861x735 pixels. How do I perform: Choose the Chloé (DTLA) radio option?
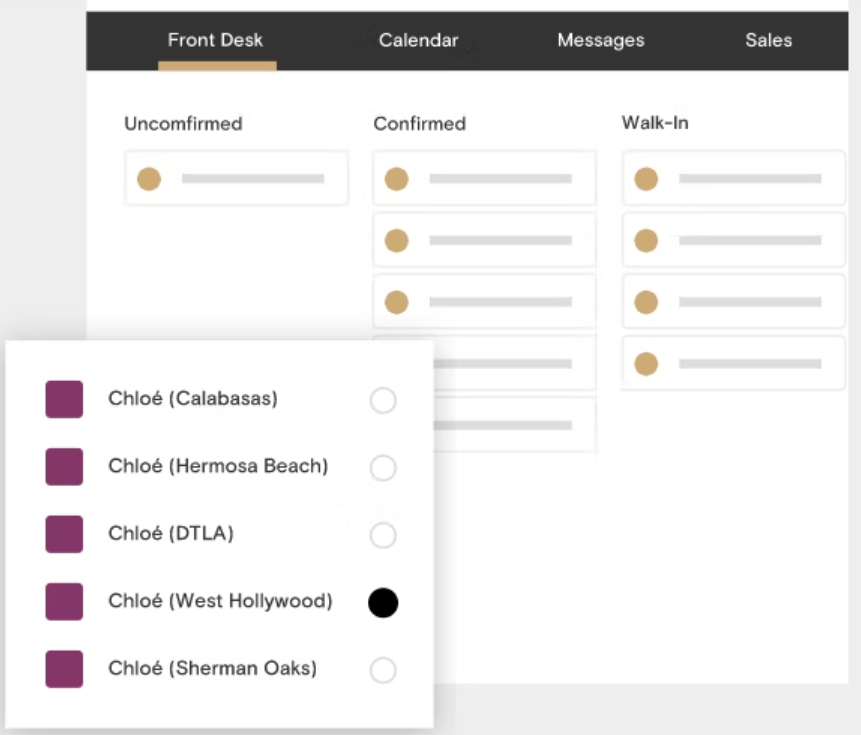click(x=383, y=536)
